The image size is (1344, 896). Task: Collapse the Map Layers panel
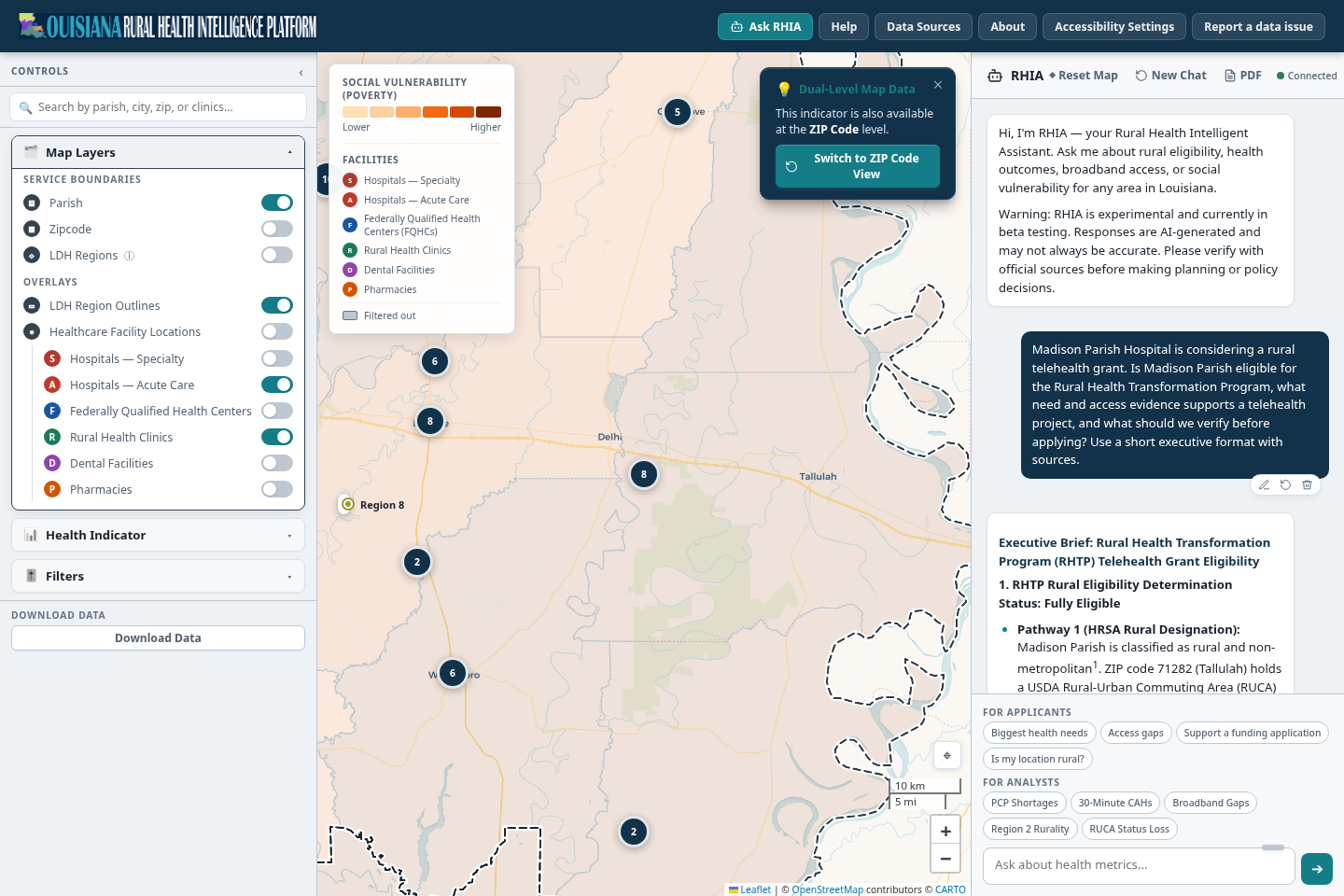click(x=159, y=152)
